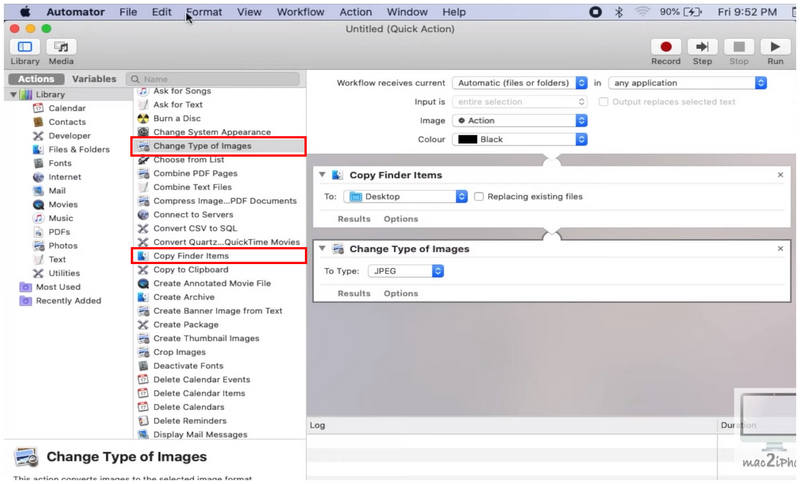Open the Image Action dropdown

click(519, 121)
